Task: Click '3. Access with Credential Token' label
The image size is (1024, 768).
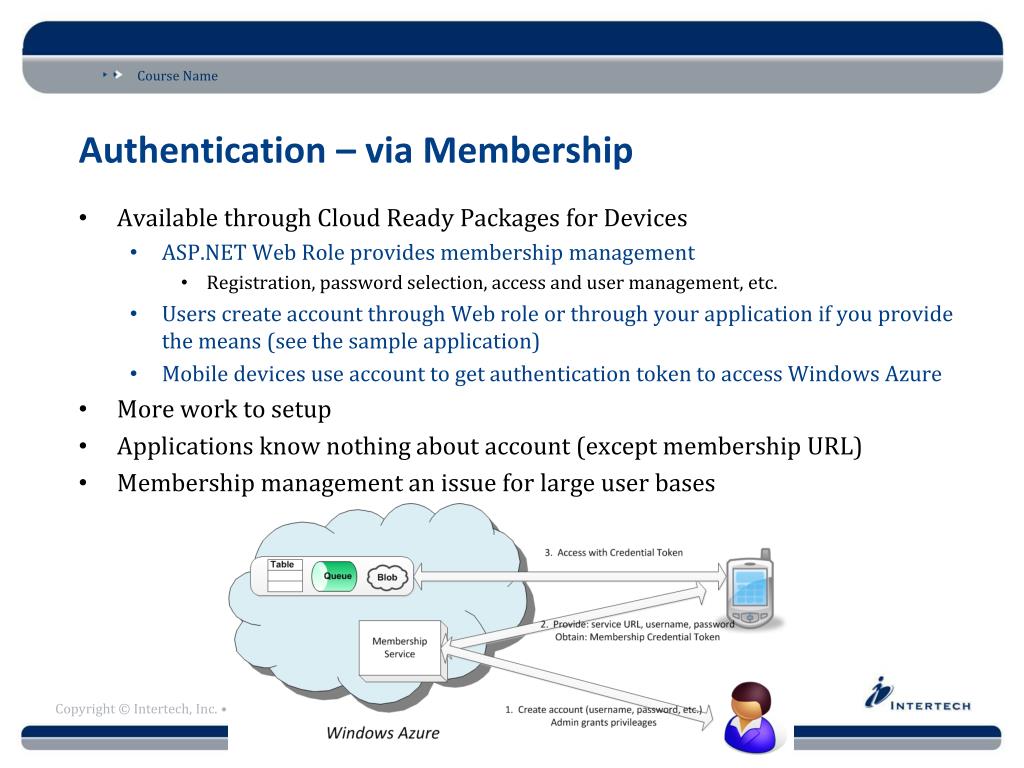Action: pos(614,552)
